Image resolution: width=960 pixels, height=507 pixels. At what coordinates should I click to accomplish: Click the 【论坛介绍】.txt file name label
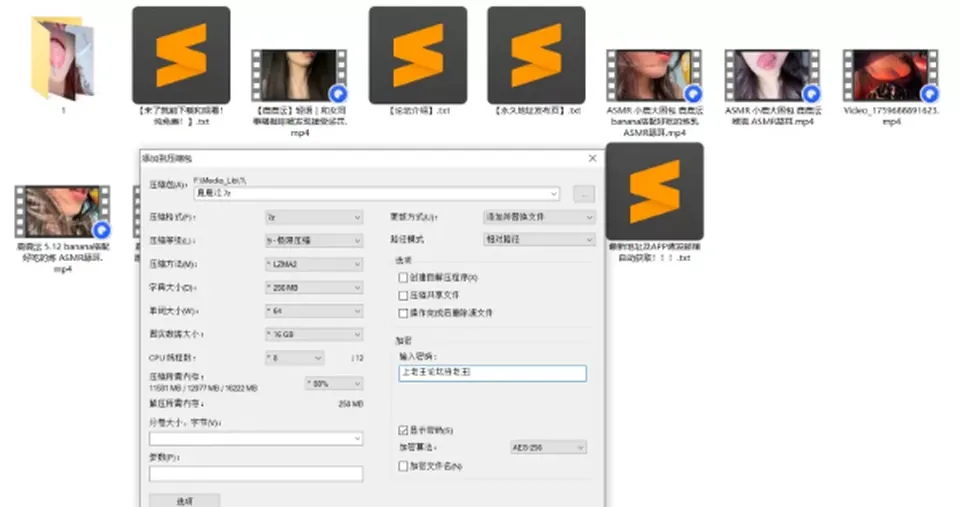[x=418, y=111]
